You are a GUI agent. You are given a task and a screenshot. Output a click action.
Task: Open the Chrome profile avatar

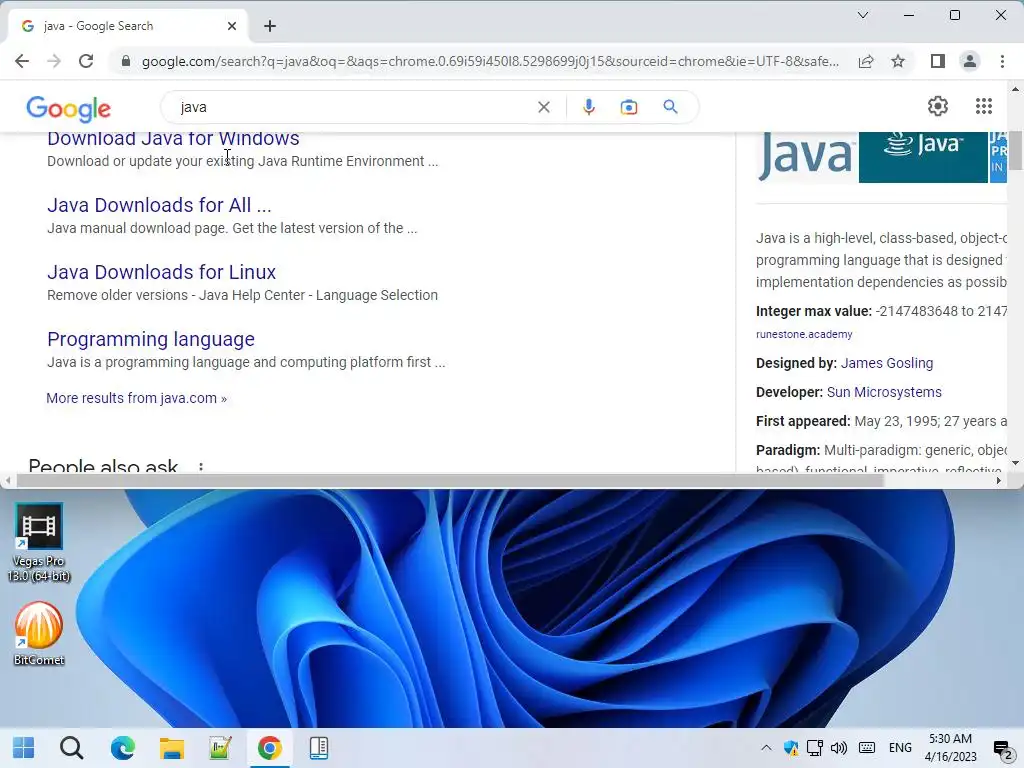[x=970, y=61]
